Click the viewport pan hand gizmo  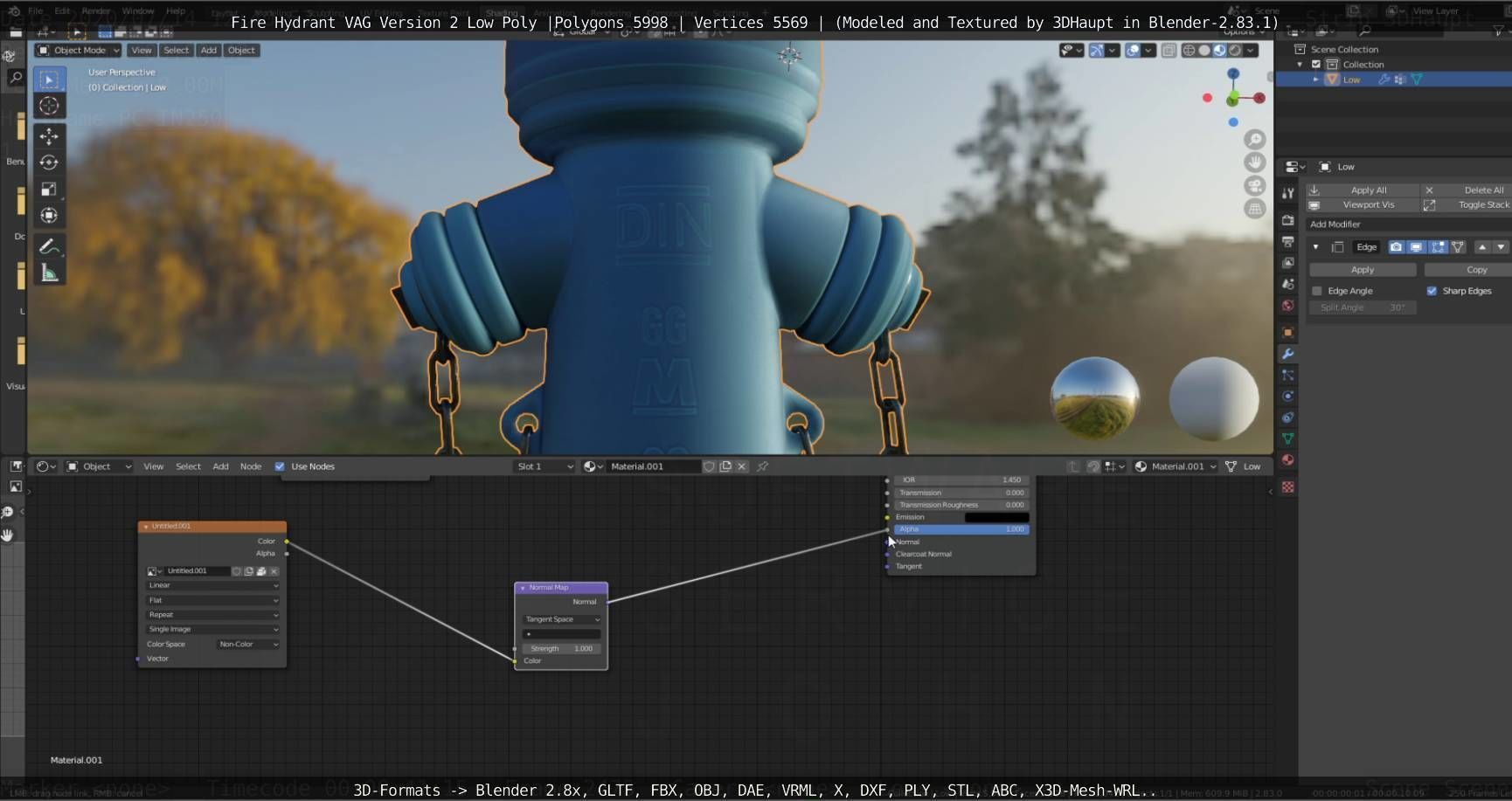coord(1255,162)
